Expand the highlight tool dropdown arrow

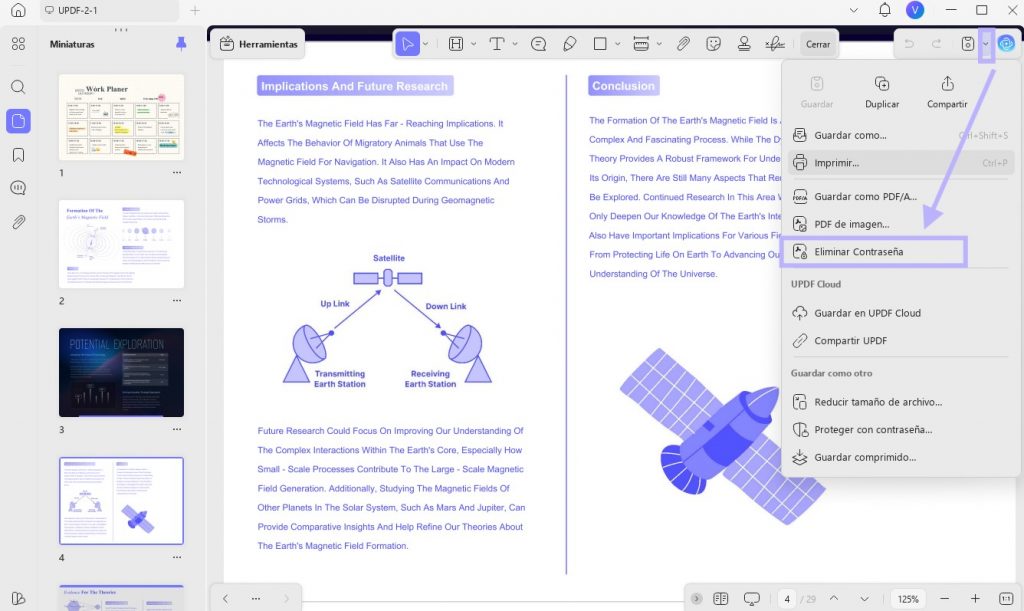click(x=473, y=44)
